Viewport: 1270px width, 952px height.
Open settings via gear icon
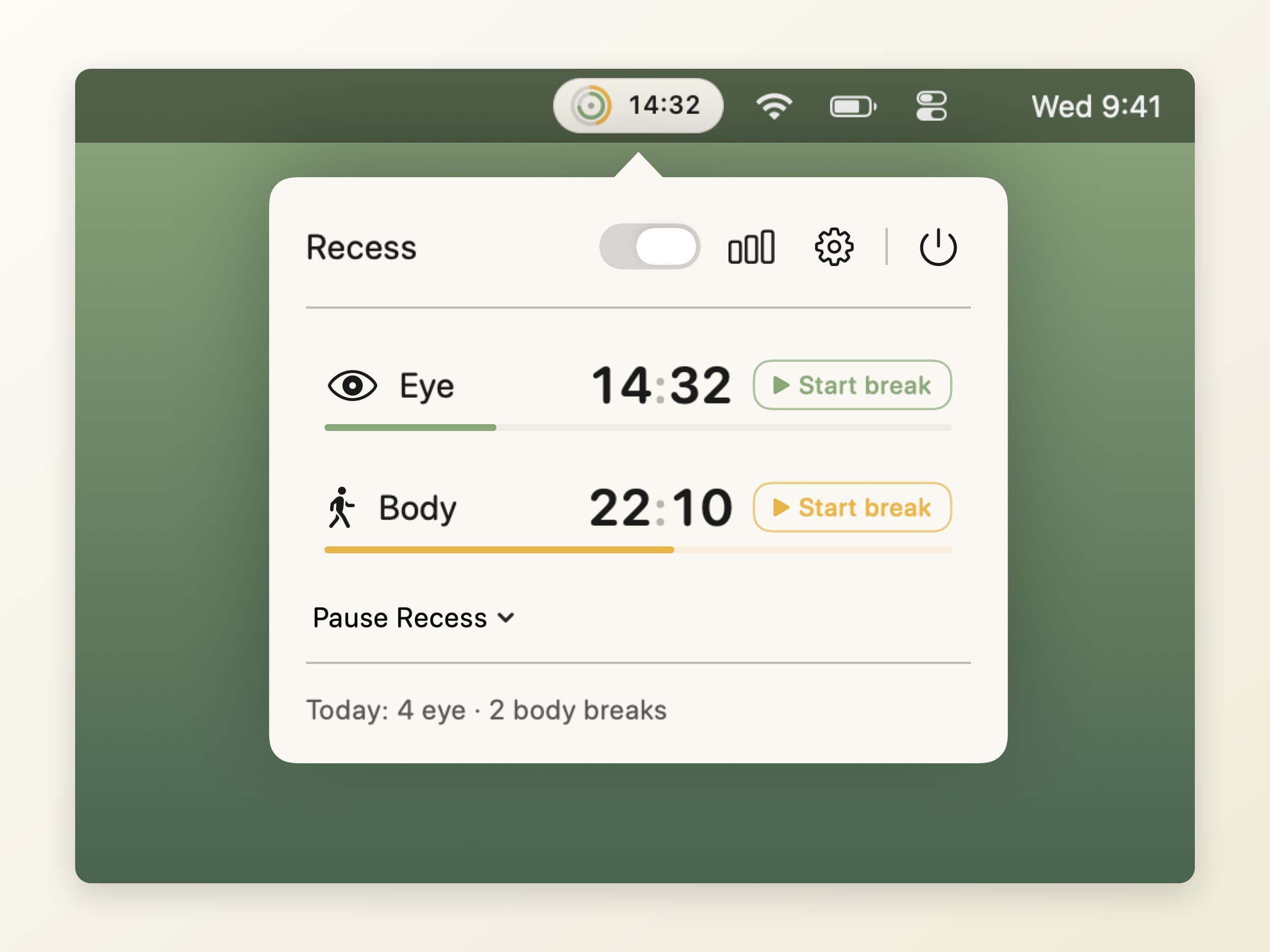pyautogui.click(x=833, y=247)
